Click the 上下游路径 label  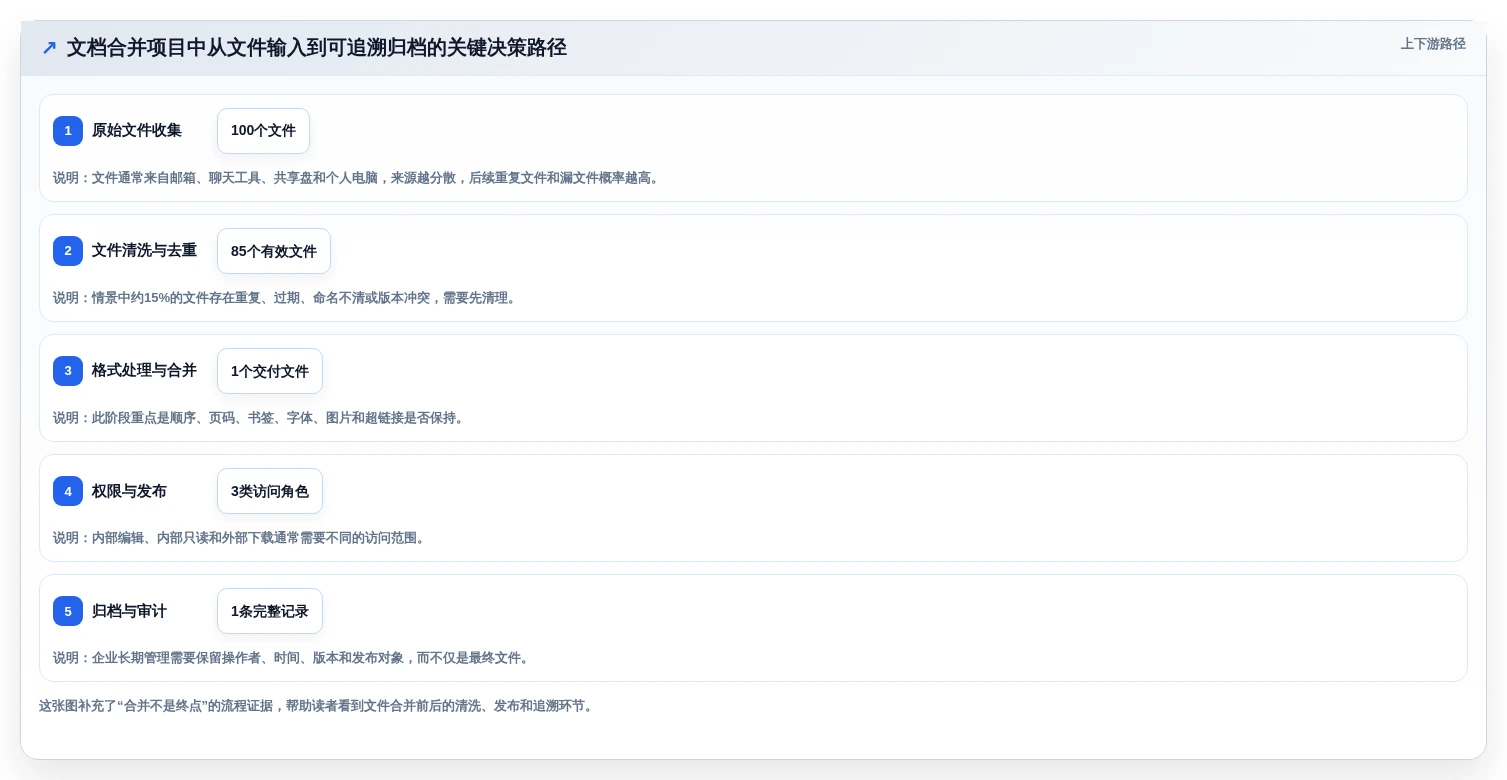(1433, 44)
